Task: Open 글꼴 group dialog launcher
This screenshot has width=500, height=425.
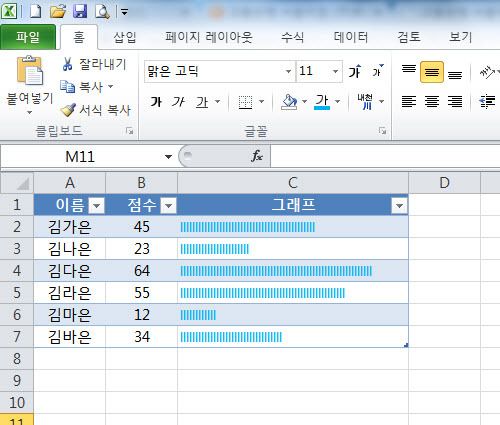Action: tap(382, 131)
